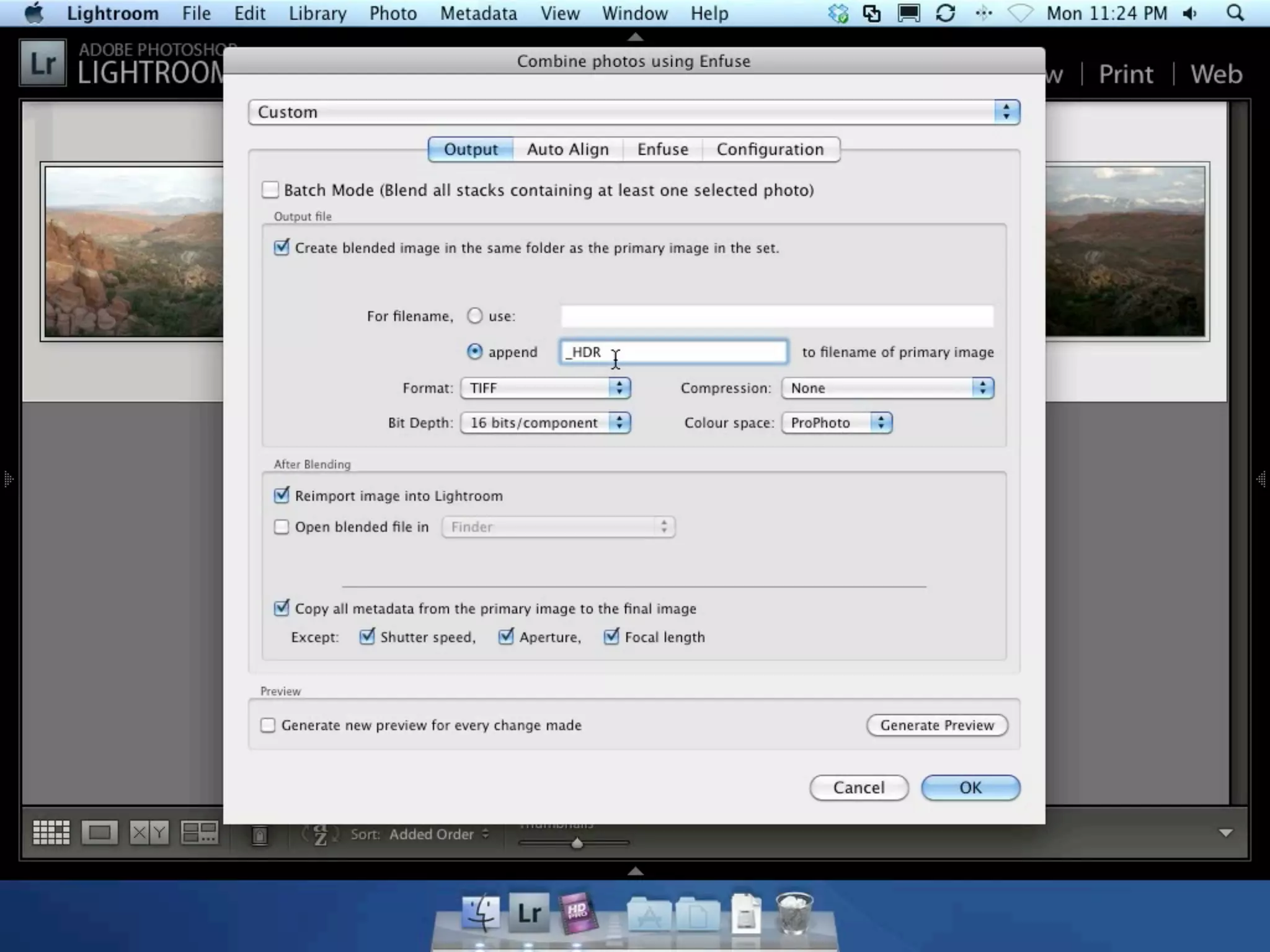This screenshot has width=1270, height=952.
Task: Open the Metadata menu
Action: tap(478, 13)
